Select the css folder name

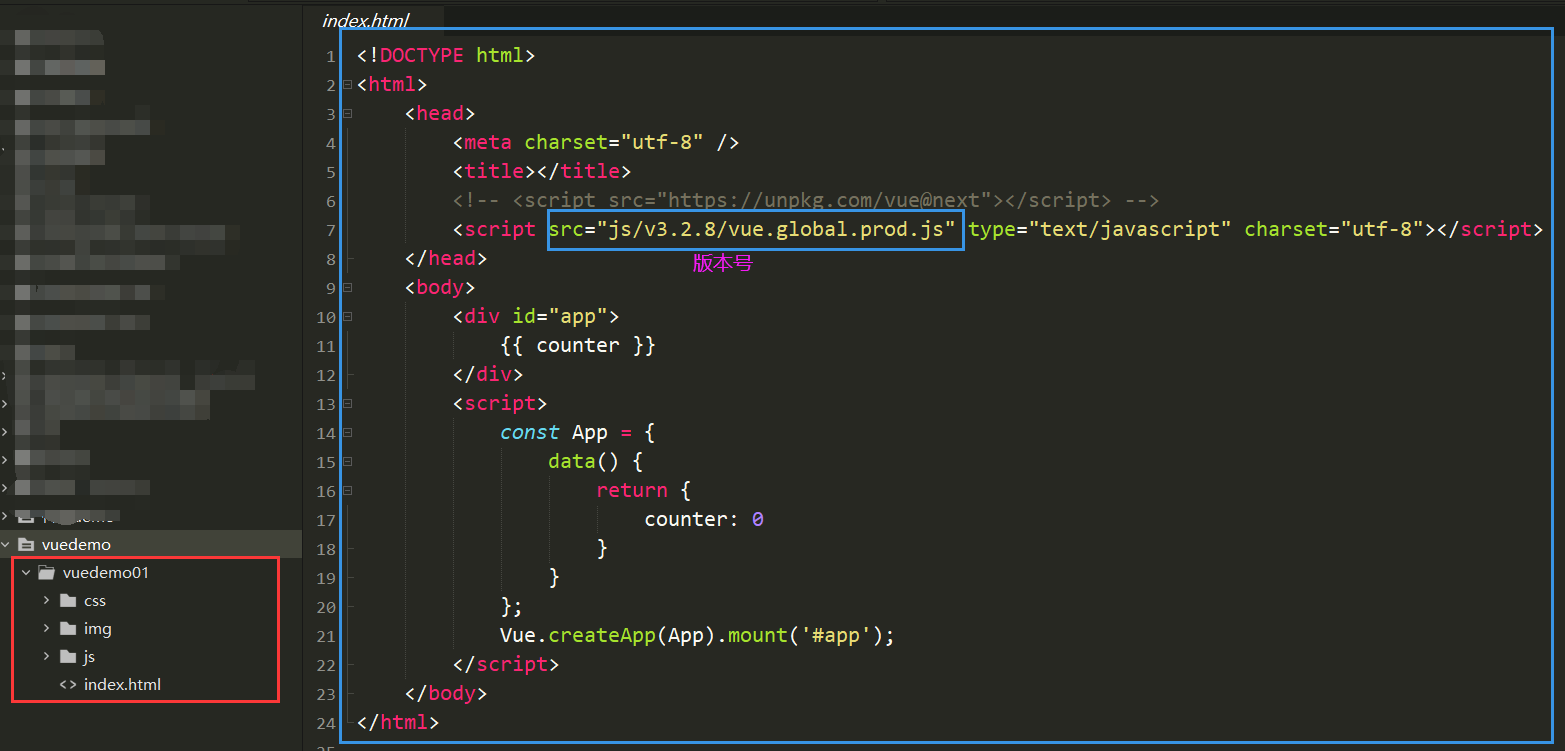point(95,601)
